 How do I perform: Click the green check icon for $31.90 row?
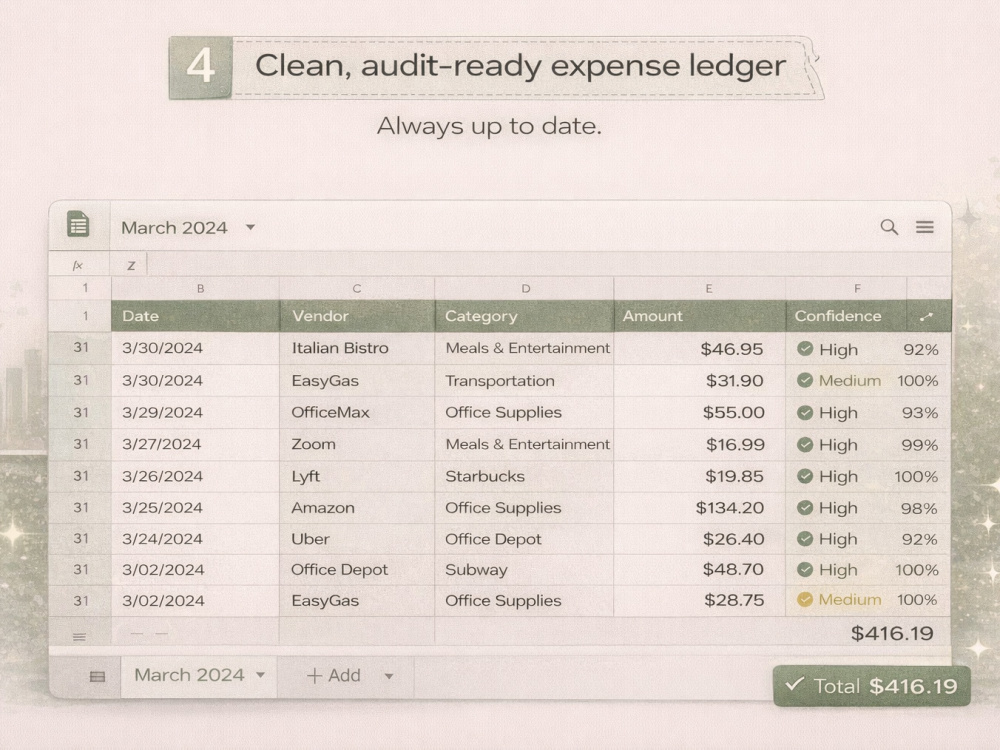click(805, 381)
